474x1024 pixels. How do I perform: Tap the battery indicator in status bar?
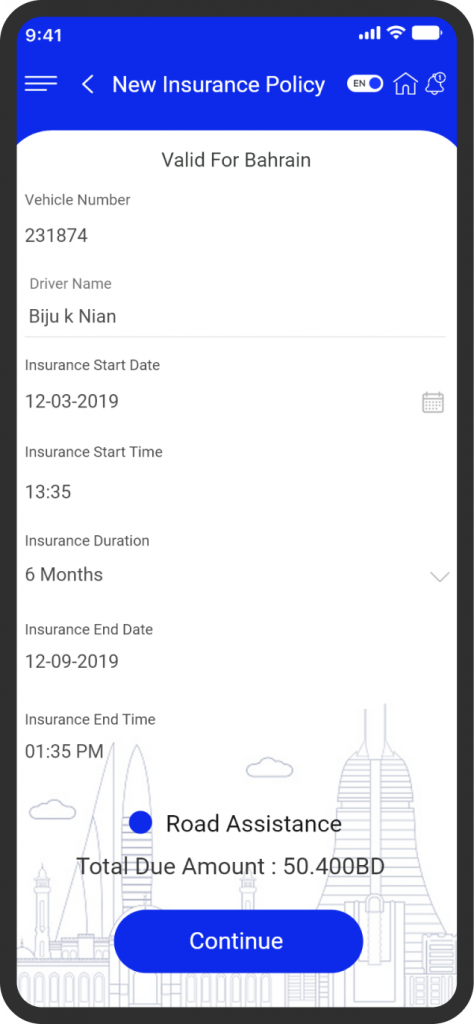427,33
